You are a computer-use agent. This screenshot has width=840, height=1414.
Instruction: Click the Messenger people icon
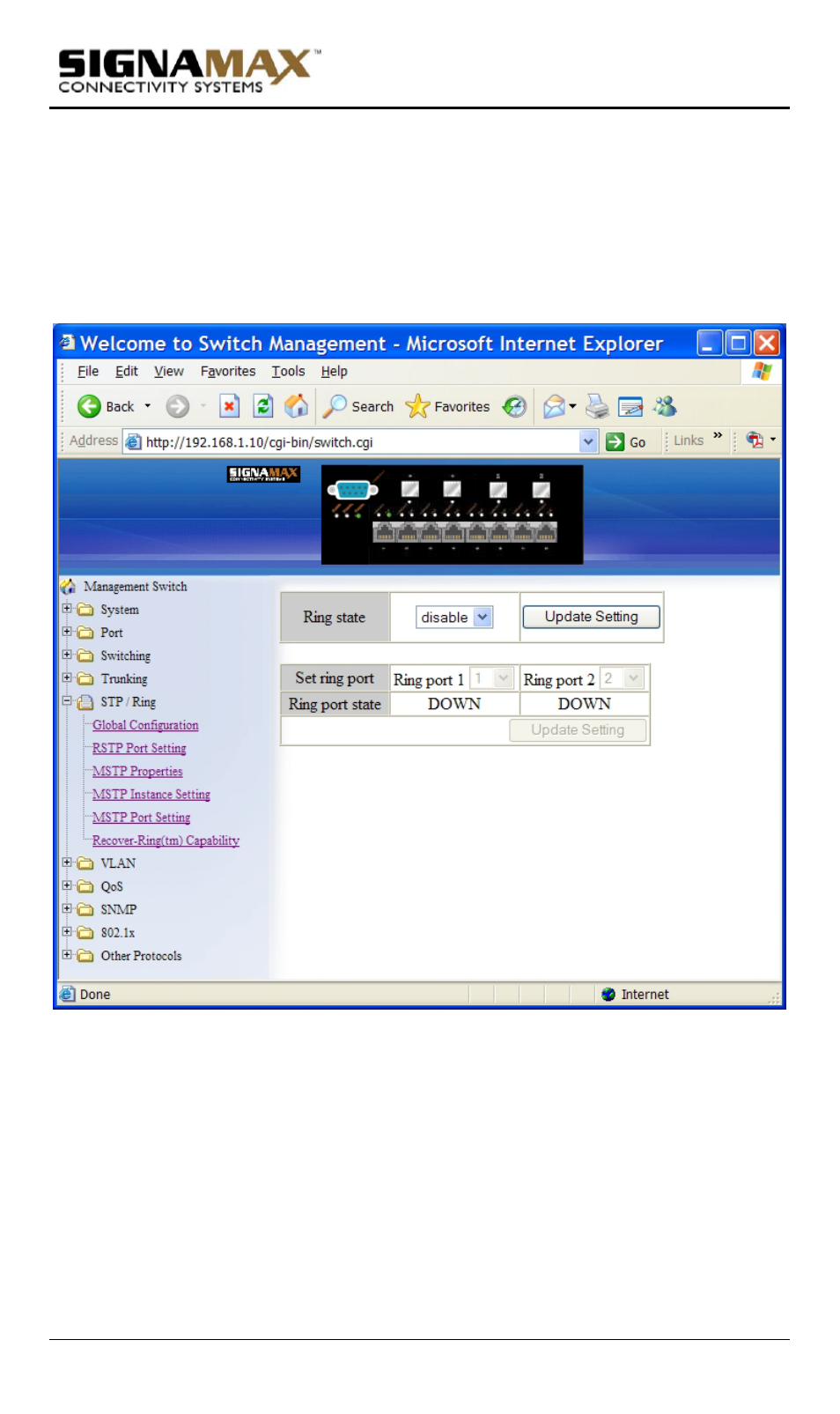tap(665, 406)
